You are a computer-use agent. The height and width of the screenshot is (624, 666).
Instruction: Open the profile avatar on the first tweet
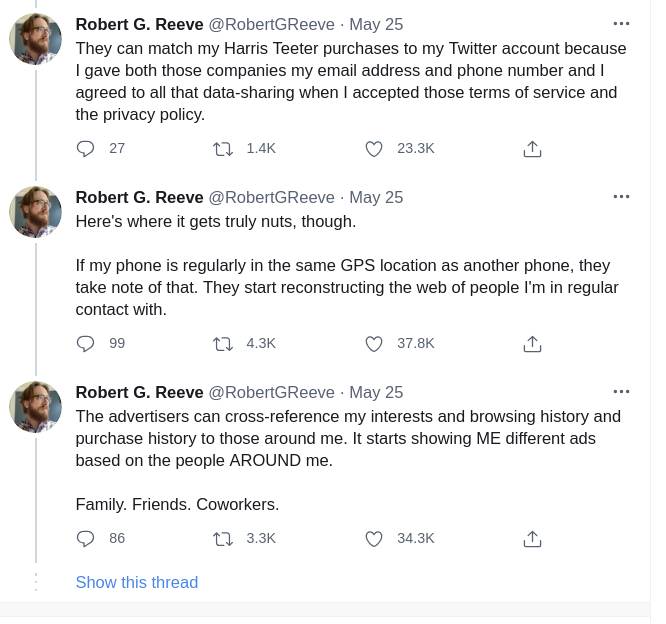coord(36,40)
